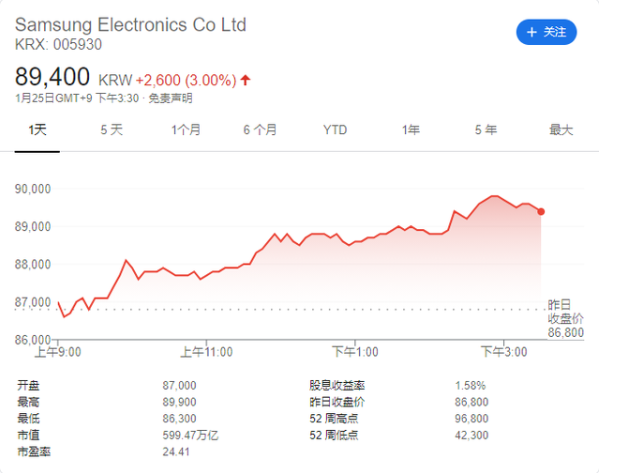
Task: Click the 关注 follow button
Action: pyautogui.click(x=546, y=32)
